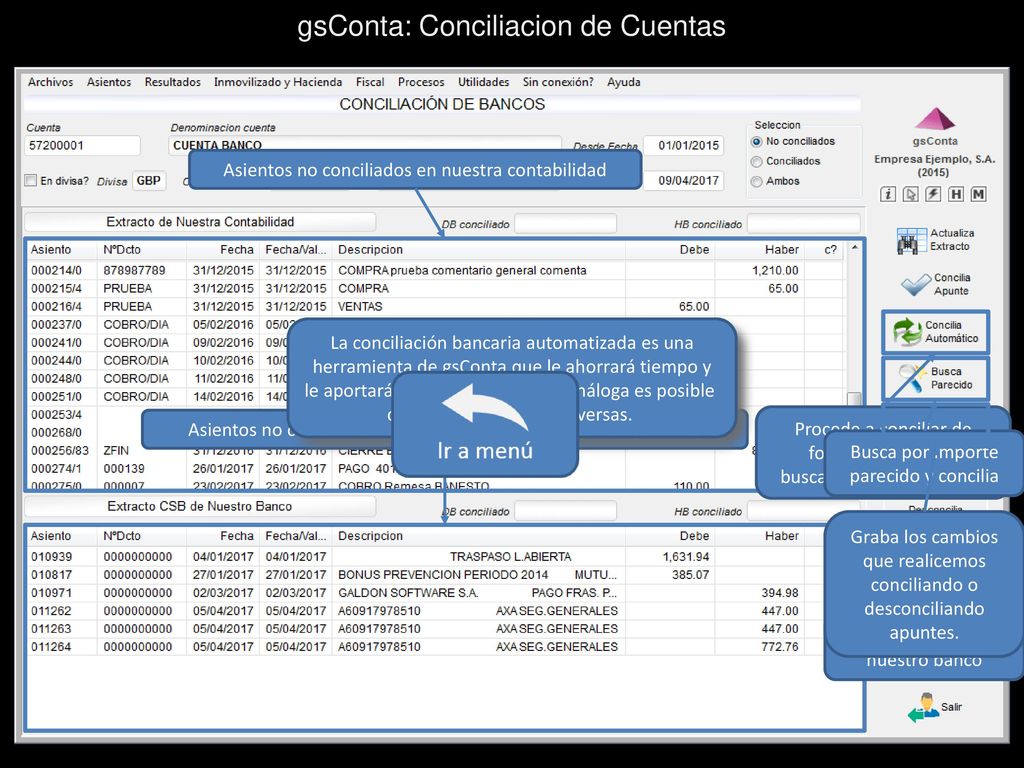This screenshot has width=1024, height=768.
Task: Click the date field showing 09/04/2017
Action: 684,181
